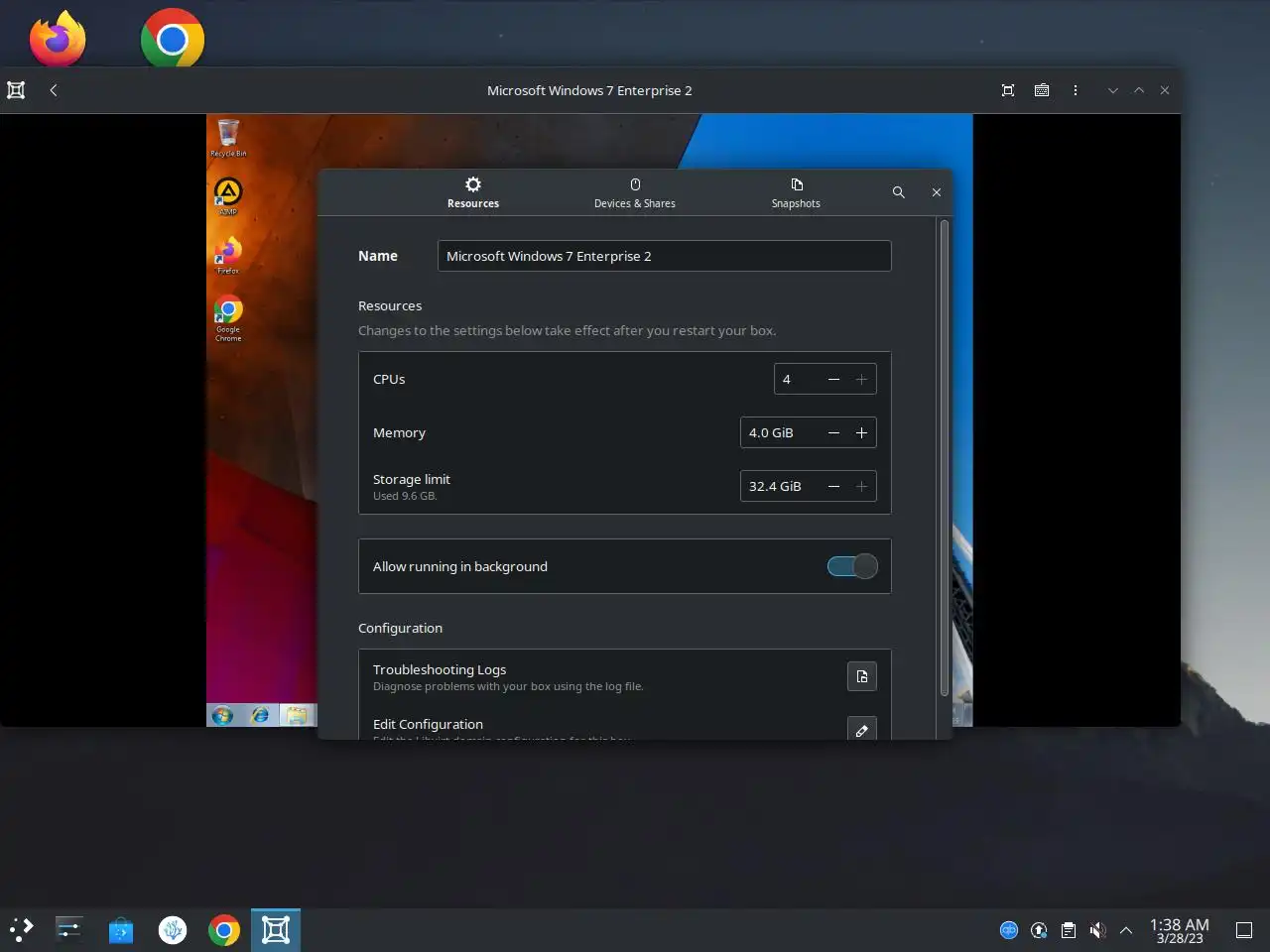Open Discover software center from the taskbar
The width and height of the screenshot is (1270, 952).
point(121,929)
